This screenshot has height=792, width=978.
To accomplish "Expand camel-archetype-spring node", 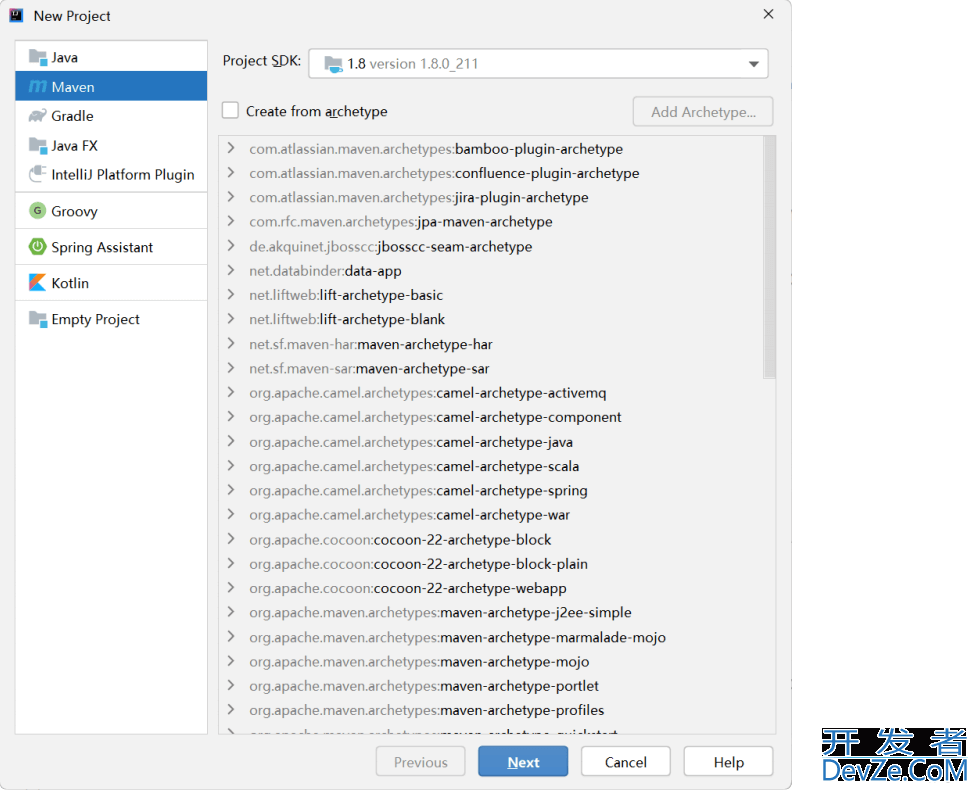I will (231, 490).
